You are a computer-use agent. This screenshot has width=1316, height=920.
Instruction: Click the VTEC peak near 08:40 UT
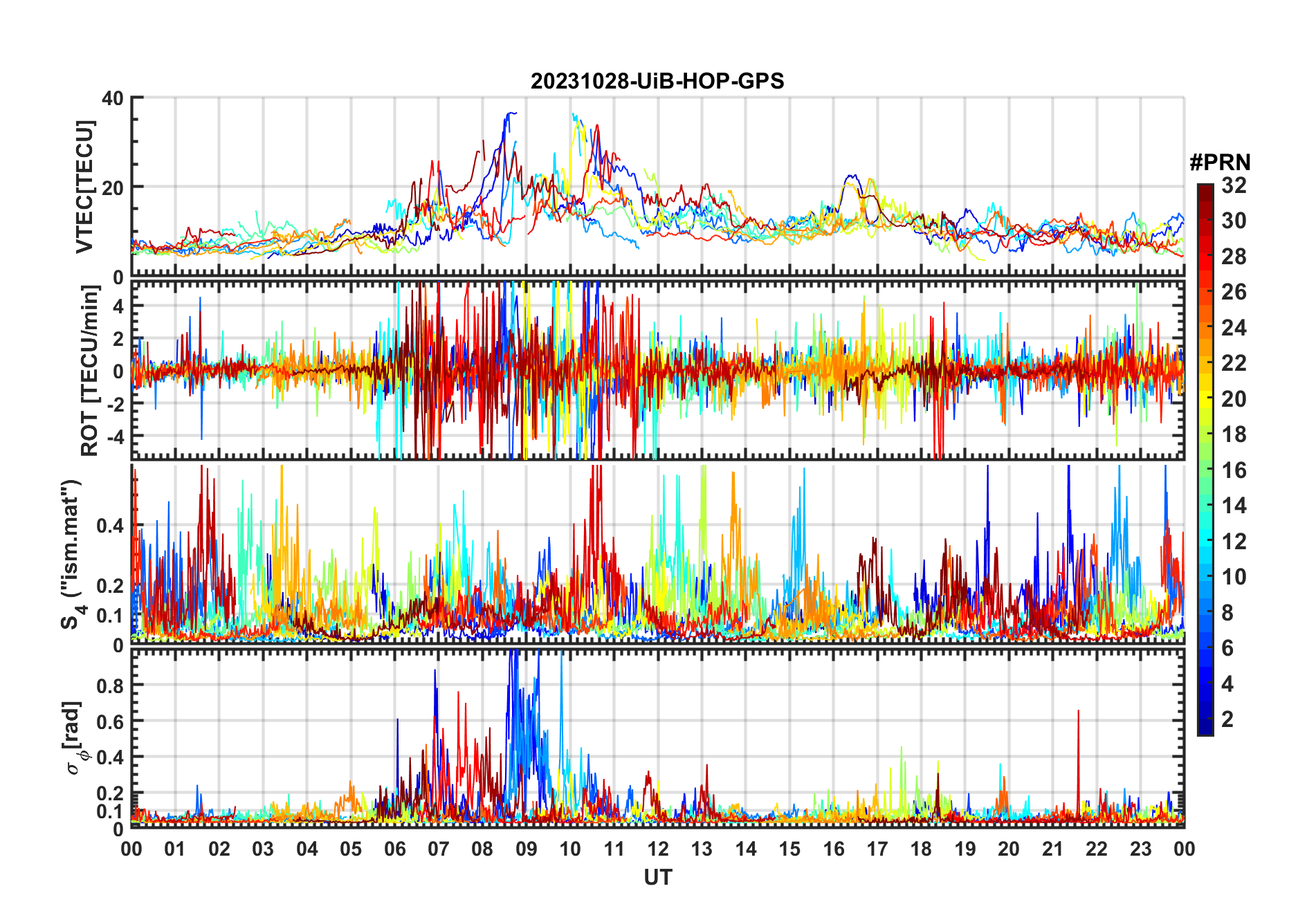tap(511, 113)
